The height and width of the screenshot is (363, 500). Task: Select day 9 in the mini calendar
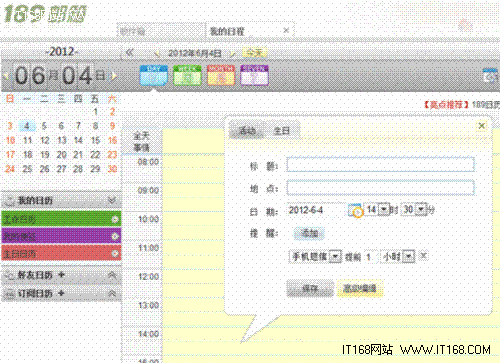(112, 126)
